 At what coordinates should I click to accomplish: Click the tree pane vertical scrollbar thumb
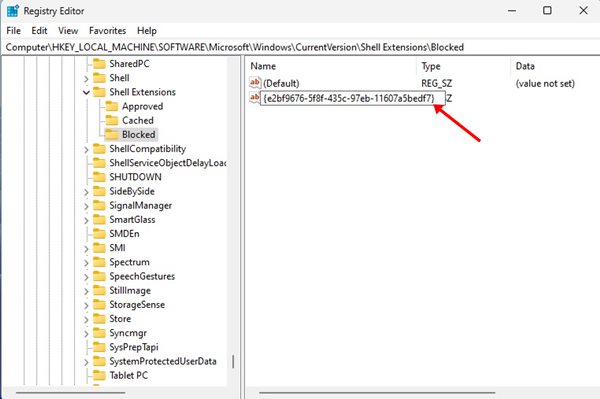pyautogui.click(x=233, y=362)
